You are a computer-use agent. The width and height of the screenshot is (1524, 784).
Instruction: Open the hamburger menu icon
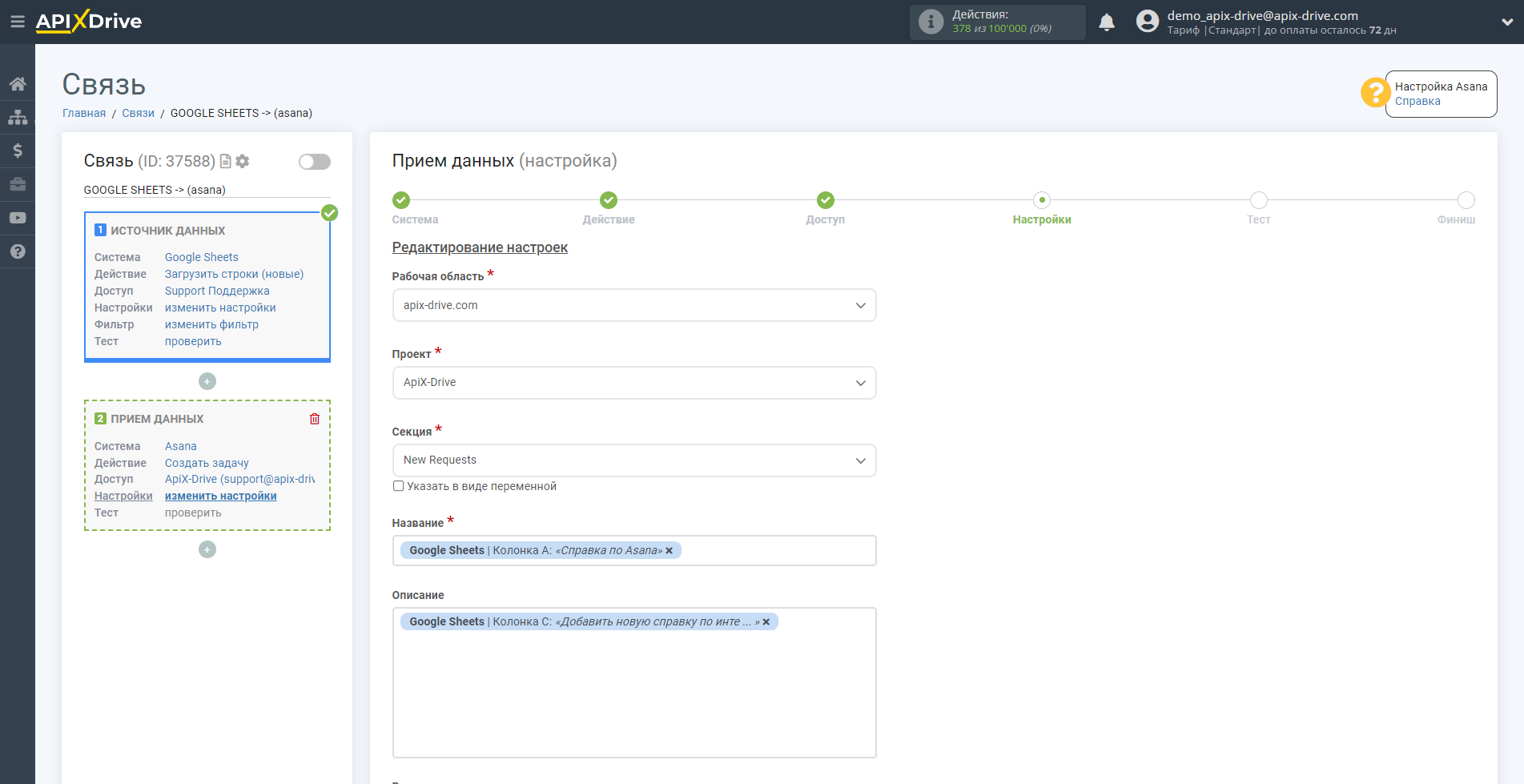pos(18,22)
